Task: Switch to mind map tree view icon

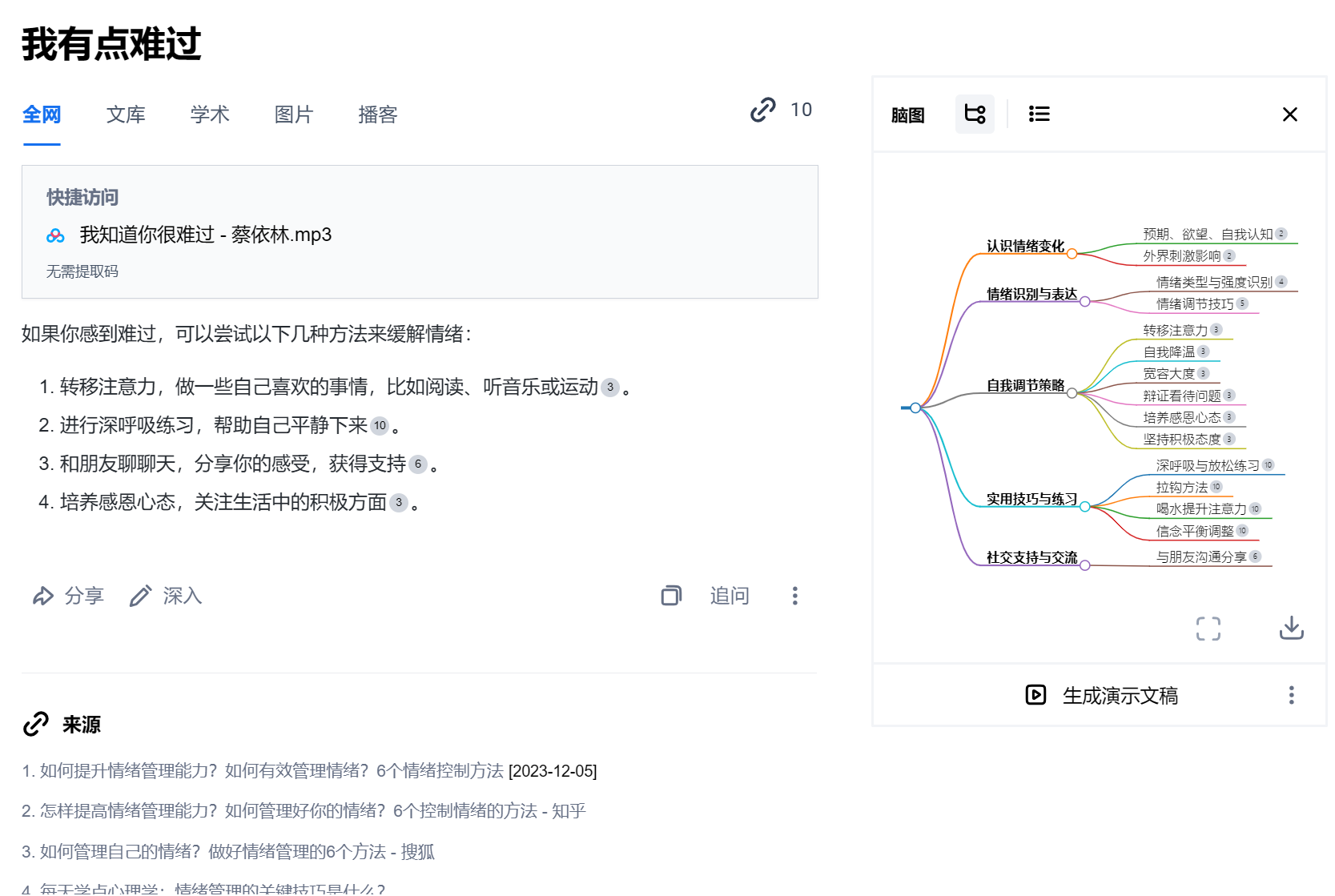Action: click(975, 114)
